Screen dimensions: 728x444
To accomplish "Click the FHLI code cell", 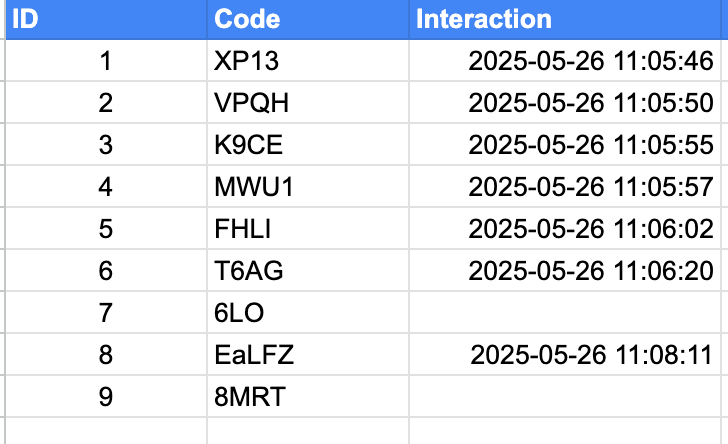I will pyautogui.click(x=308, y=229).
